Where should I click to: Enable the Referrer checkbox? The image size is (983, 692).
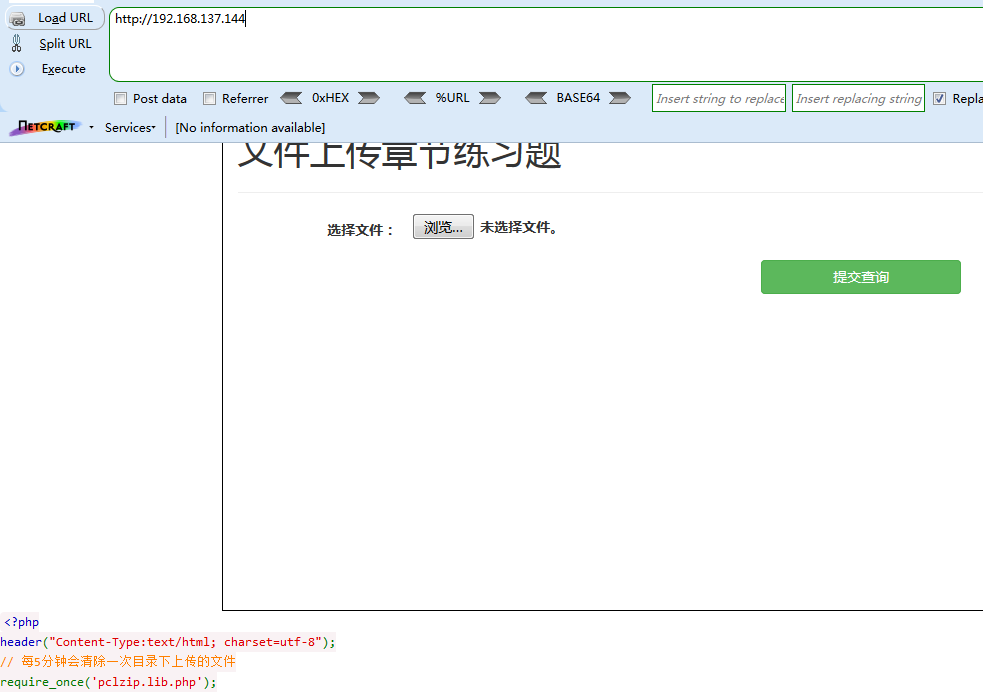click(209, 98)
